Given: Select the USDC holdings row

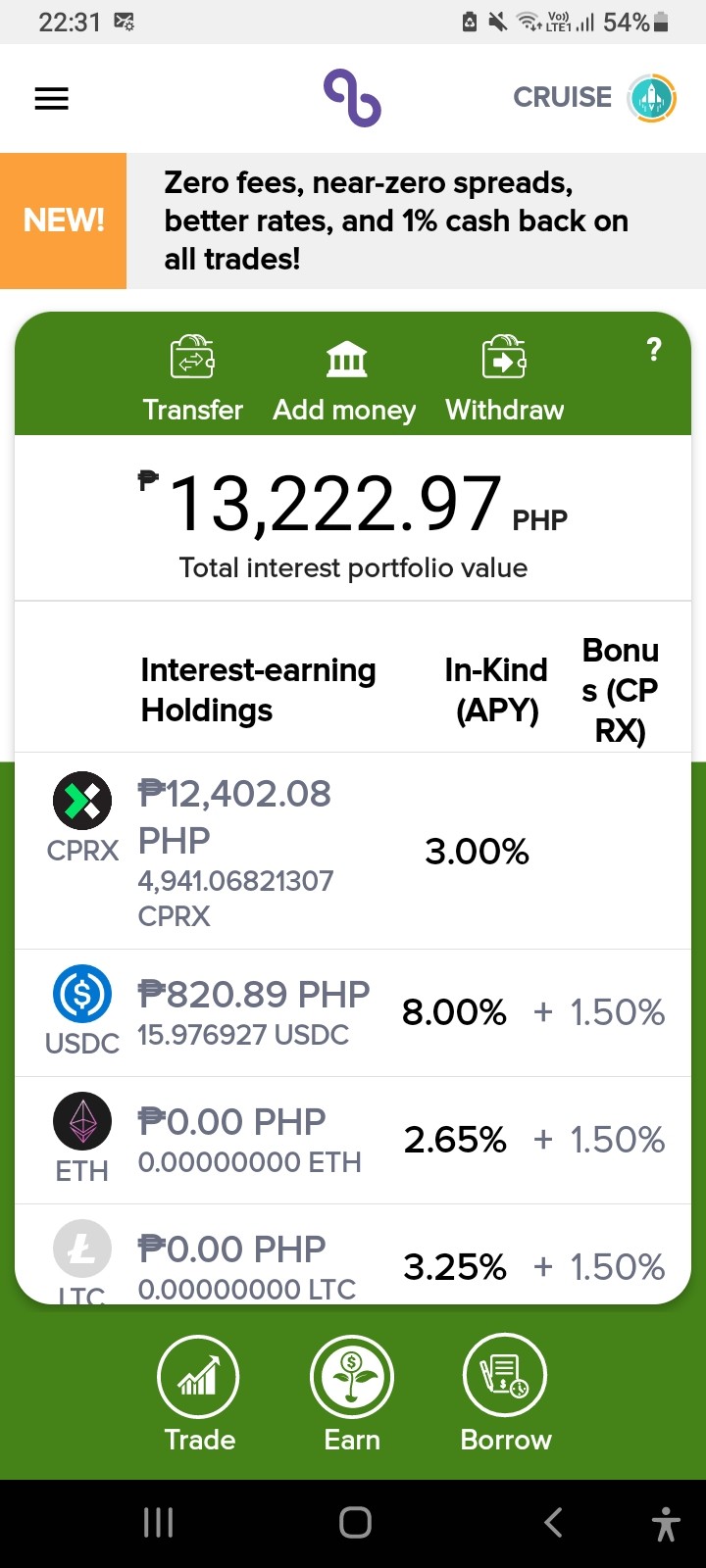Looking at the screenshot, I should (x=353, y=1012).
